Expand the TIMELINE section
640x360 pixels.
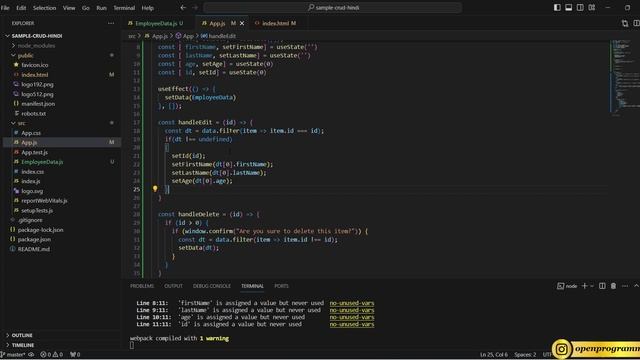23,345
